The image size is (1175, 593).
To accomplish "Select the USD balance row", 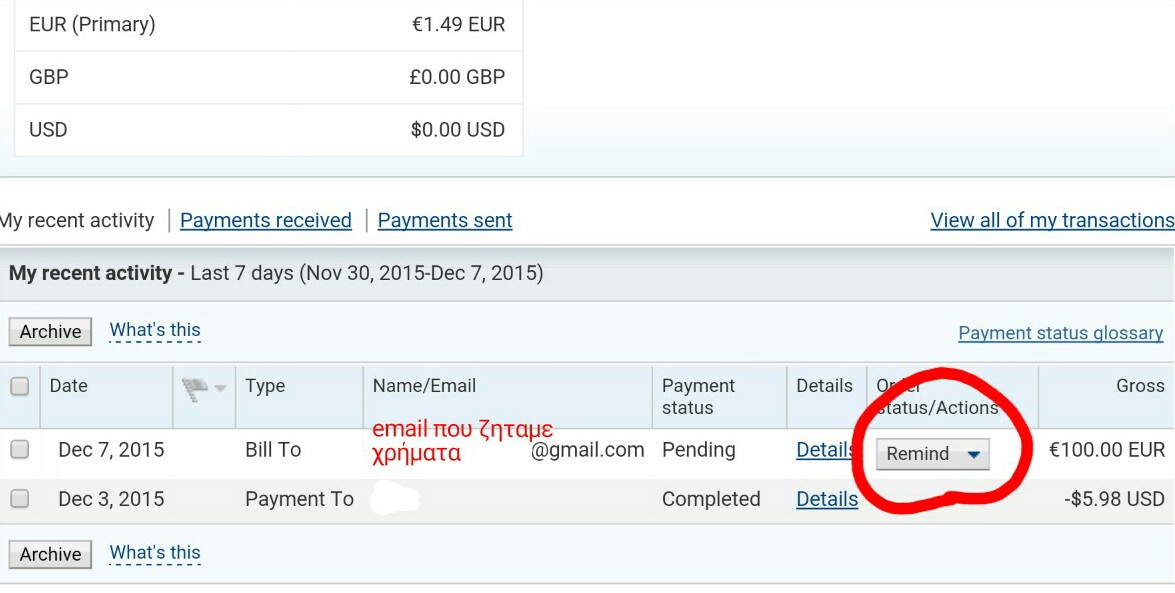I will tap(268, 130).
